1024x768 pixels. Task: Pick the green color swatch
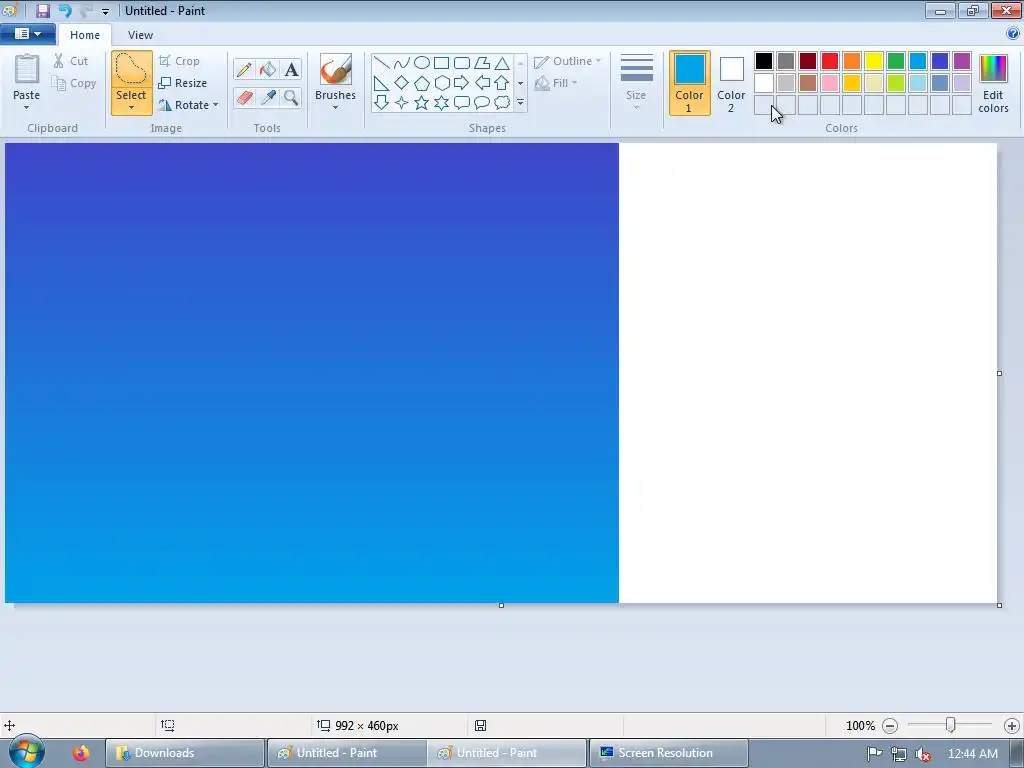pyautogui.click(x=896, y=61)
